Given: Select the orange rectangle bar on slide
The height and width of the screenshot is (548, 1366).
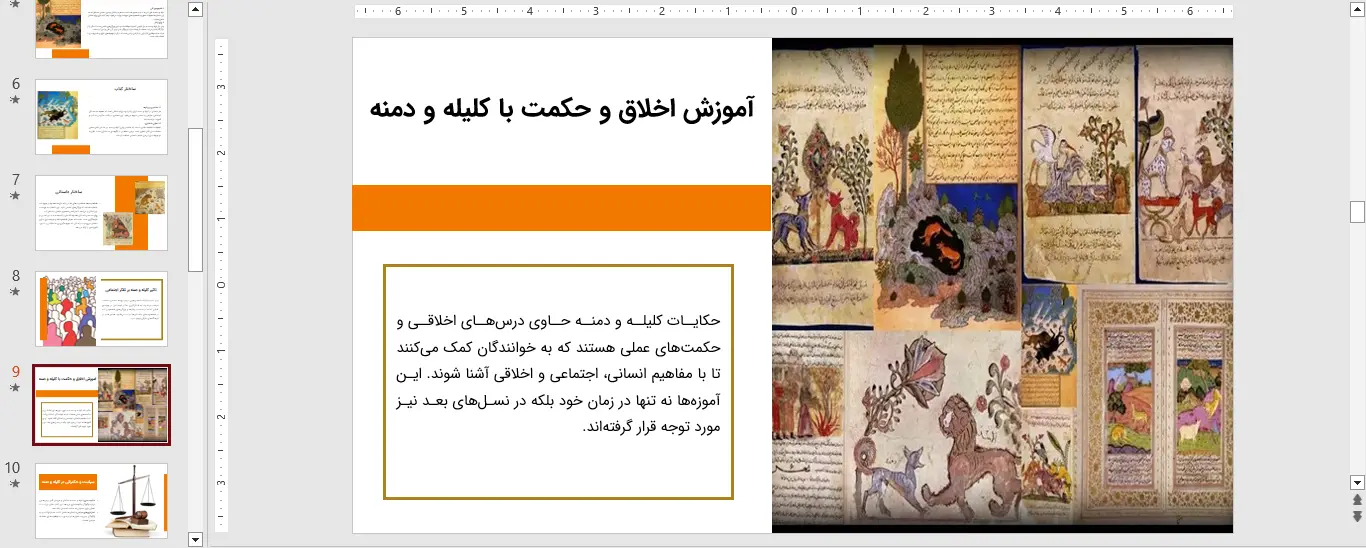Looking at the screenshot, I should tap(562, 208).
